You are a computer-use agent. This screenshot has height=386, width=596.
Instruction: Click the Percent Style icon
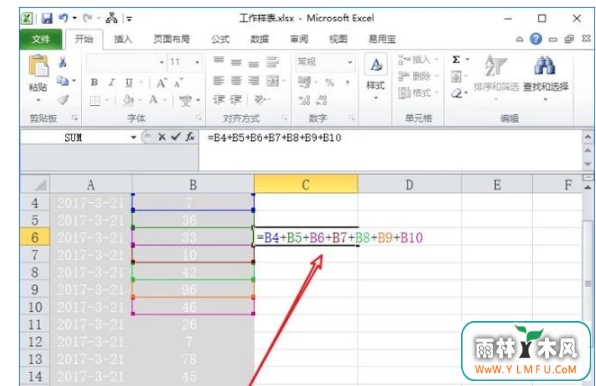click(x=329, y=82)
